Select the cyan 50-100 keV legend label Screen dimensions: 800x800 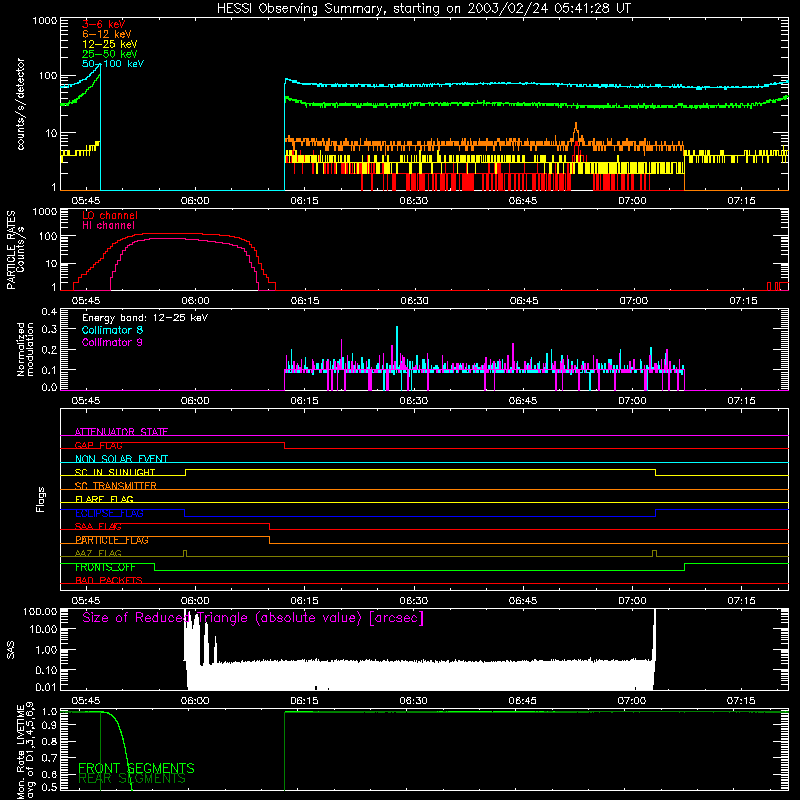(x=113, y=64)
